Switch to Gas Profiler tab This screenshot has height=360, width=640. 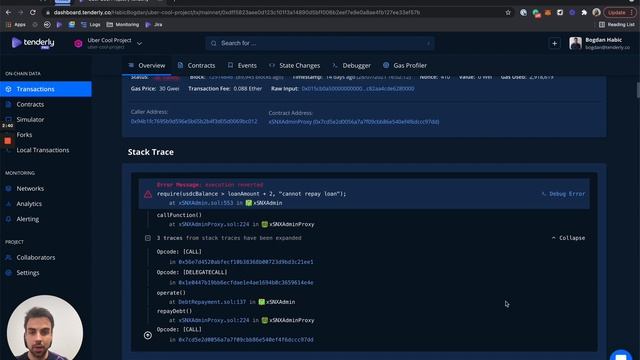coord(405,65)
